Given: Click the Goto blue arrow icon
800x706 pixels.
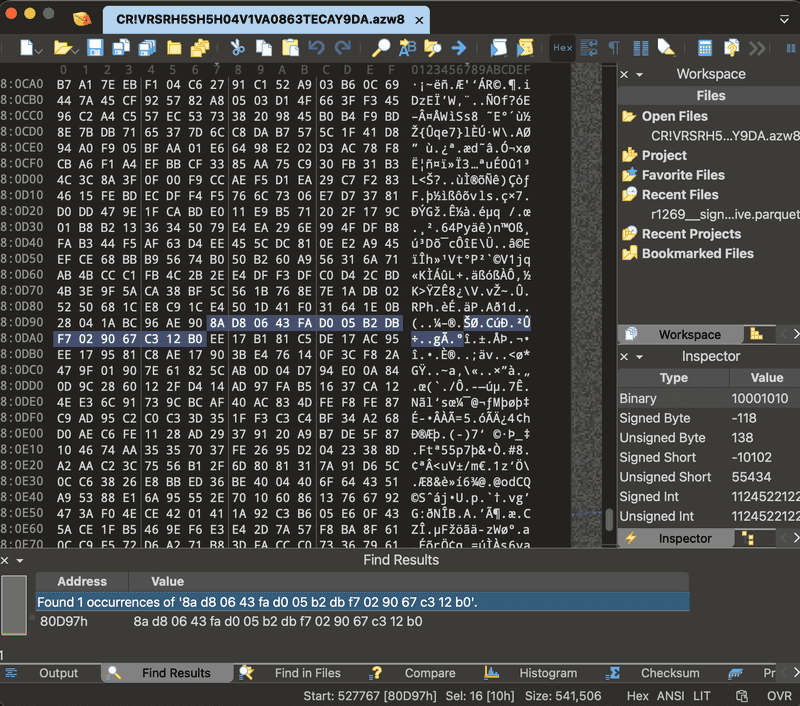Looking at the screenshot, I should pyautogui.click(x=459, y=48).
